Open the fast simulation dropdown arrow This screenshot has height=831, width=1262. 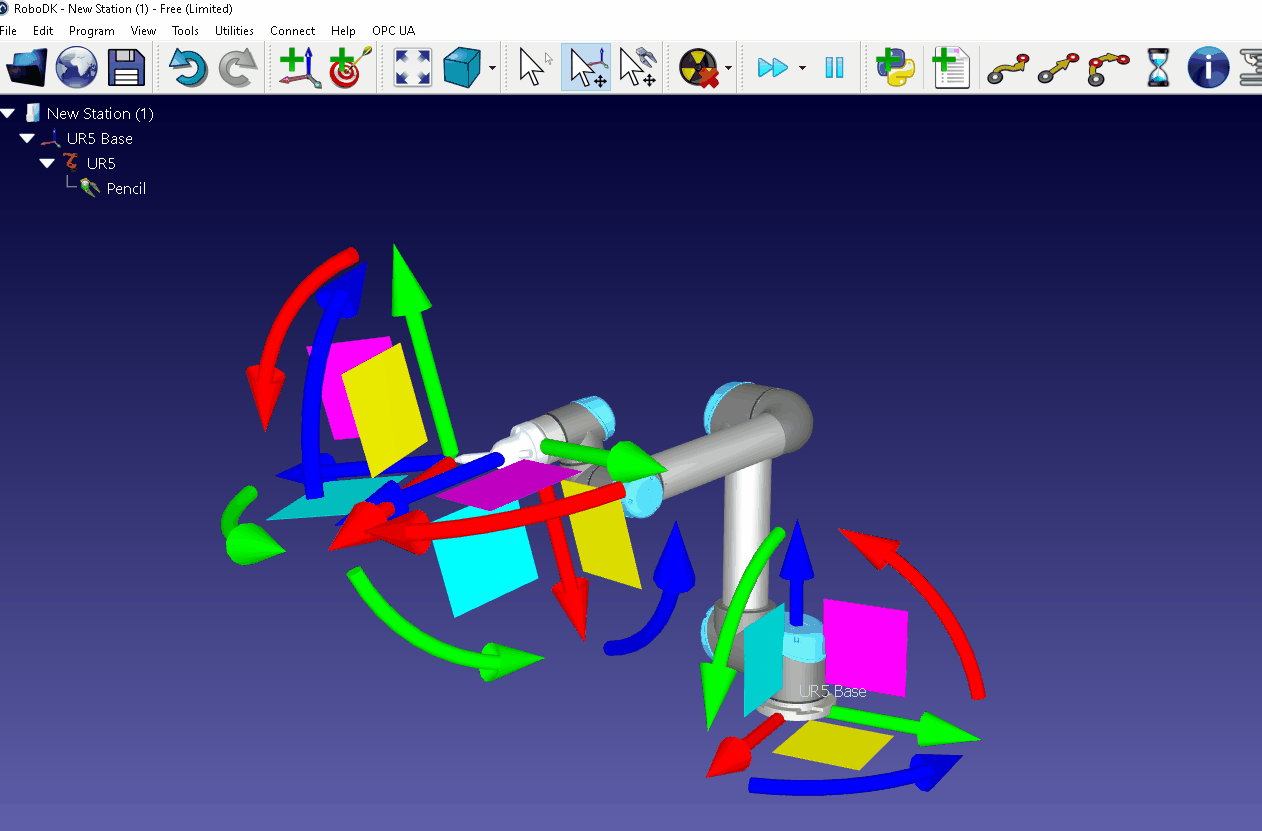[x=802, y=69]
